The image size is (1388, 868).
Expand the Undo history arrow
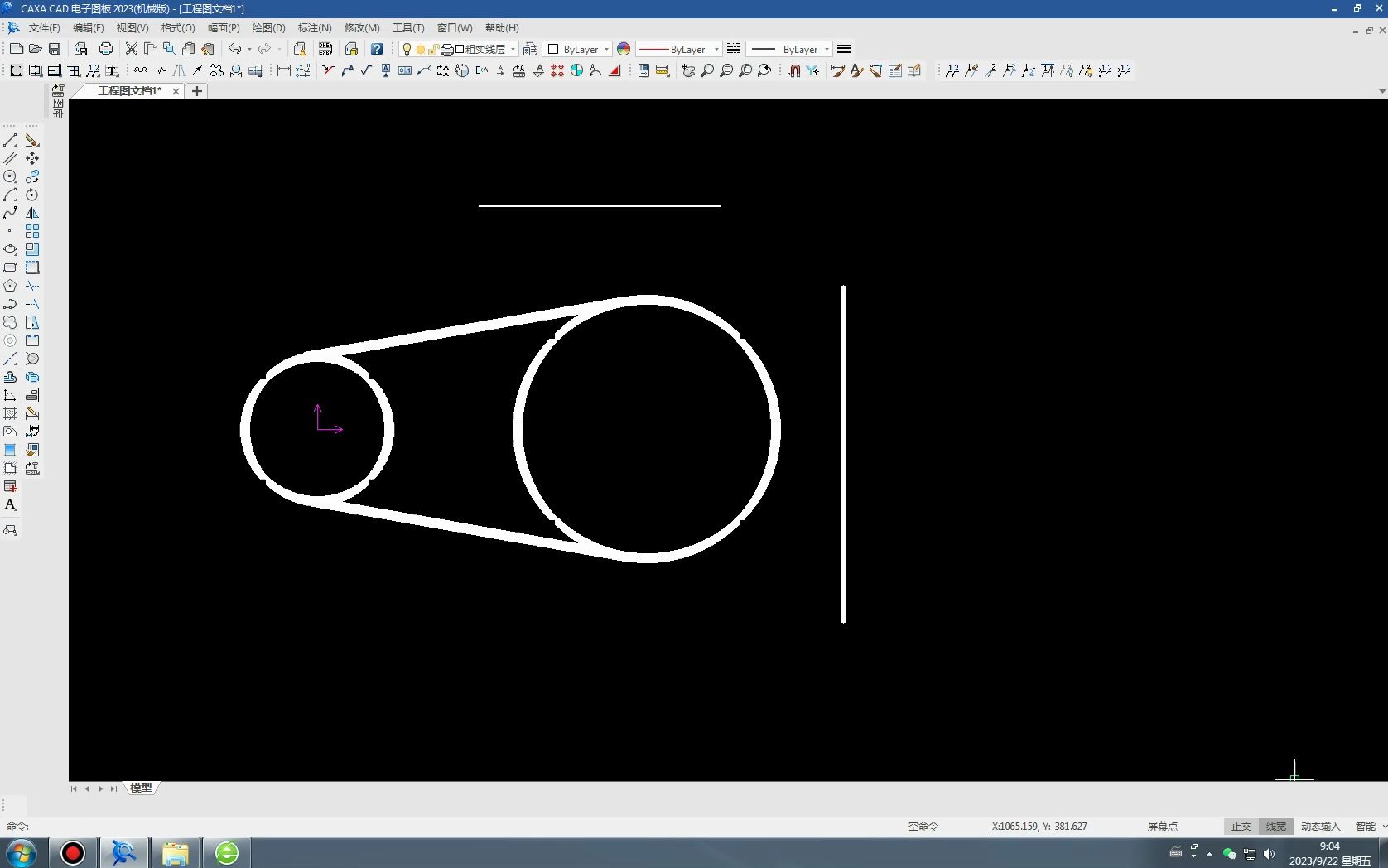[249, 49]
